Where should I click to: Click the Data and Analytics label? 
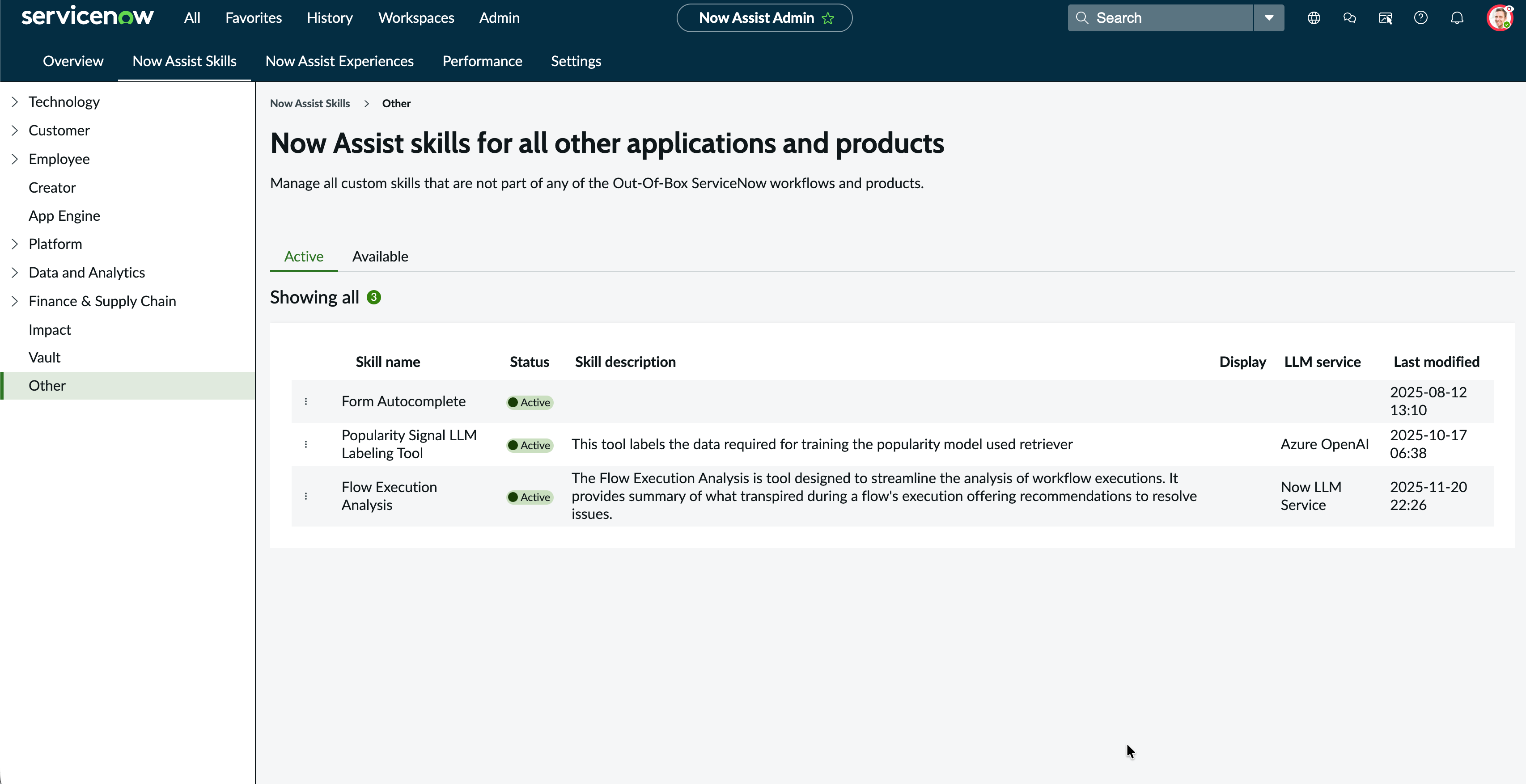click(x=86, y=272)
